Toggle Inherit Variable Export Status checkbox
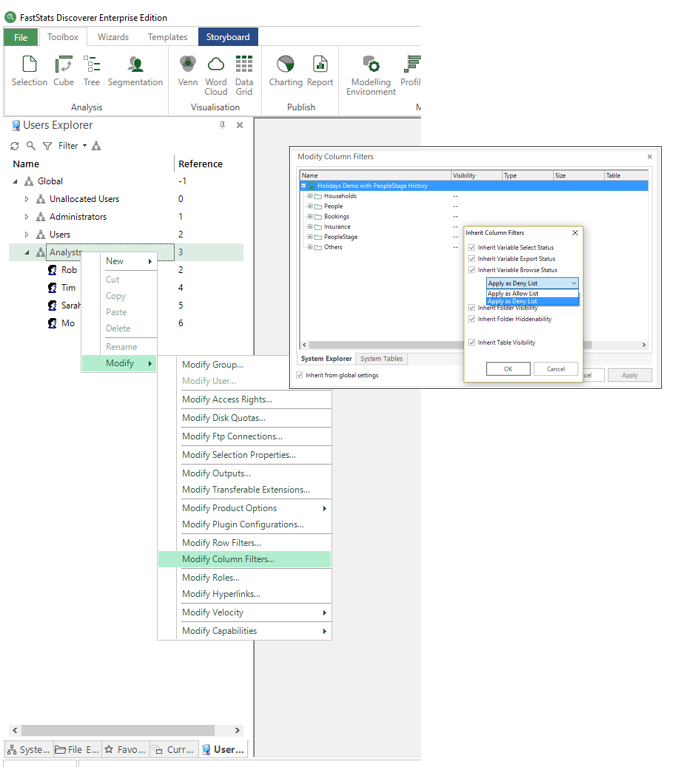The width and height of the screenshot is (674, 782). point(471,259)
